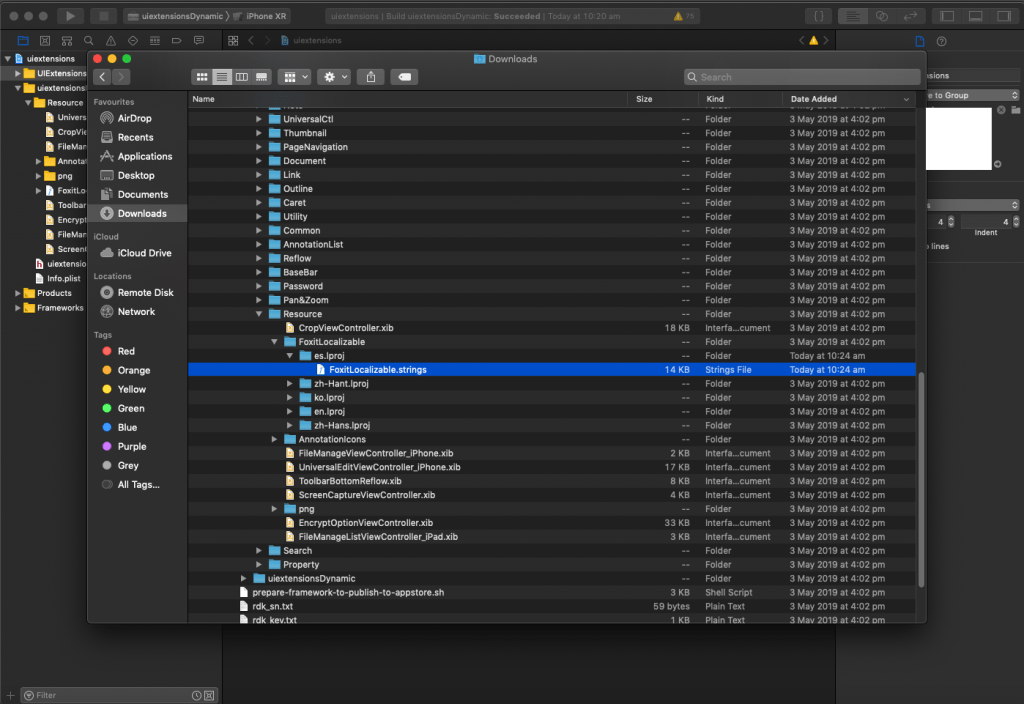Switch Finder to icon view
Viewport: 1024px width, 704px height.
coord(202,77)
